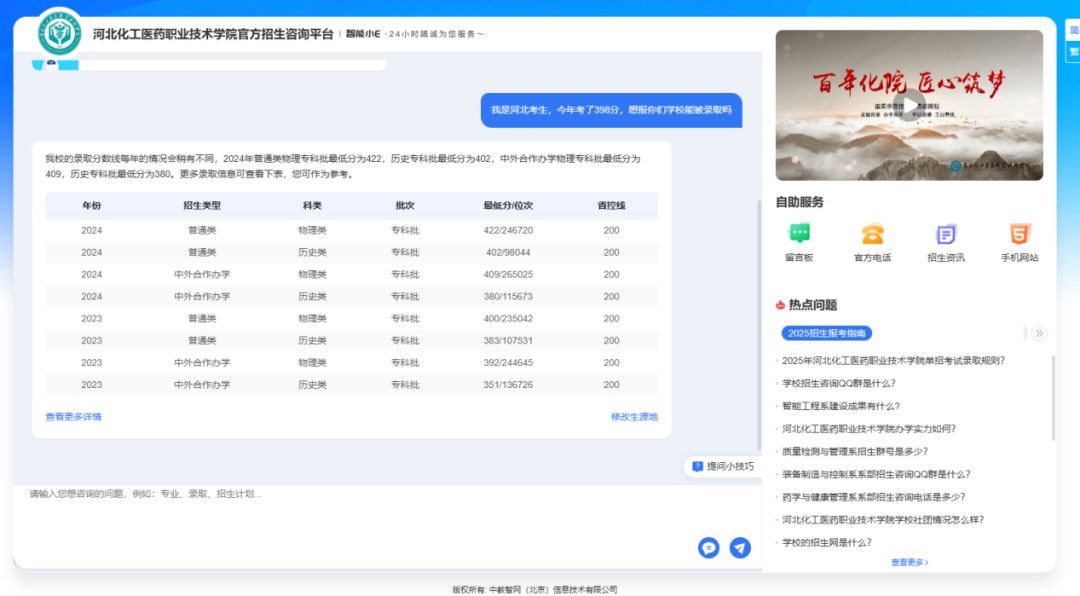The image size is (1080, 596).
Task: Switch to traditional Chinese with 繁 toggle
Action: [1073, 52]
